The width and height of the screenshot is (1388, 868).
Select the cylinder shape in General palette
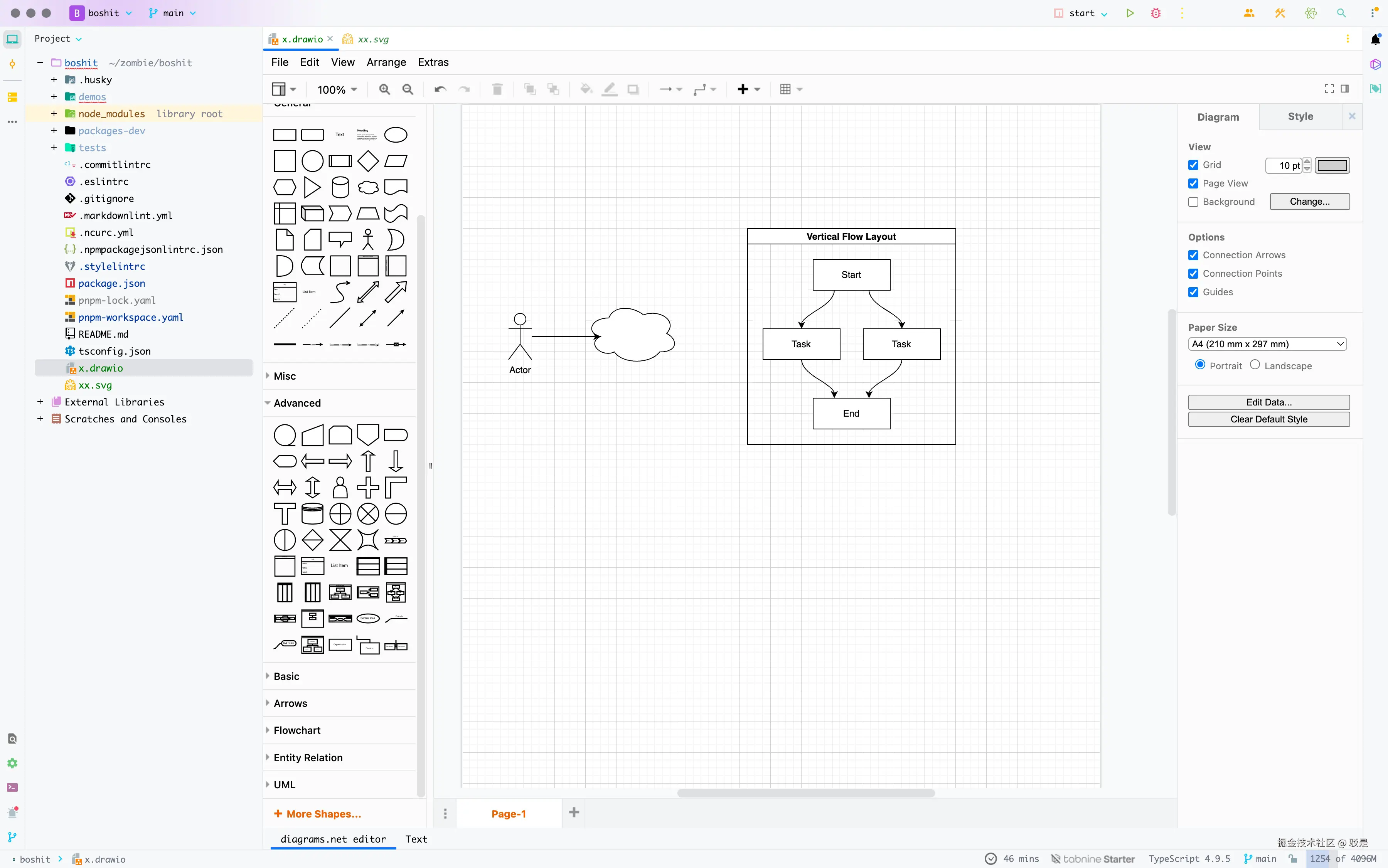[x=340, y=187]
